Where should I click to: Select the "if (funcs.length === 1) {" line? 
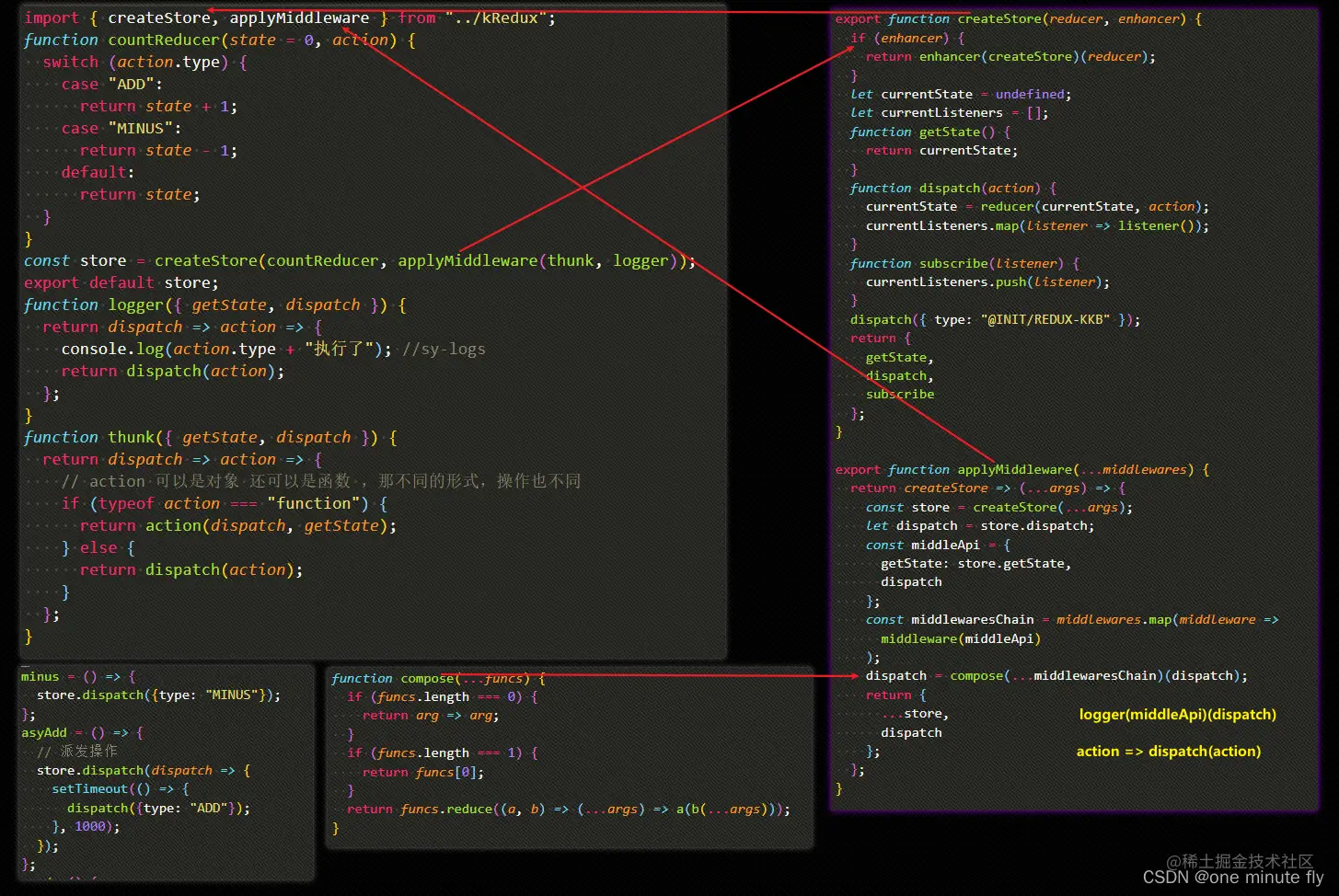(x=442, y=752)
